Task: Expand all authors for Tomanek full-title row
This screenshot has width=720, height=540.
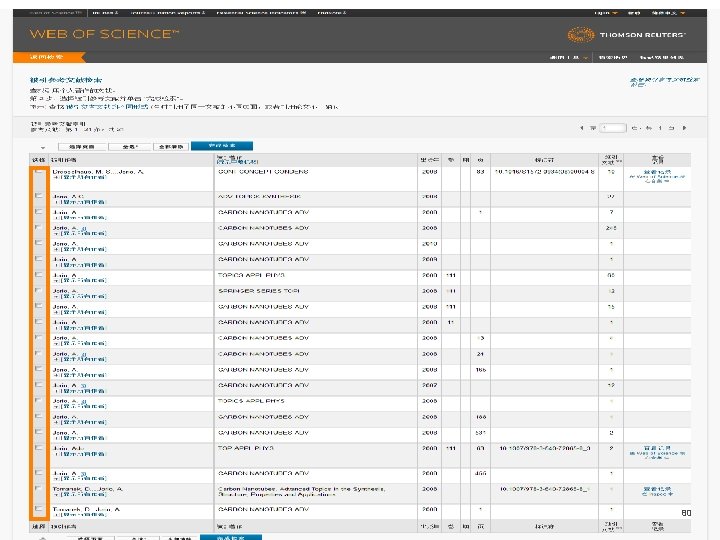Action: point(80,495)
